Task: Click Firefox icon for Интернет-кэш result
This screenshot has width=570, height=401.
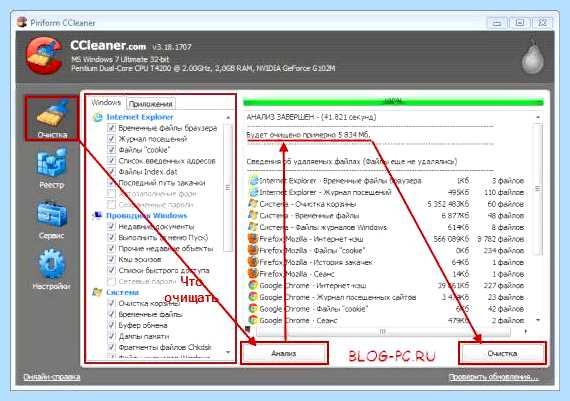Action: [x=253, y=239]
